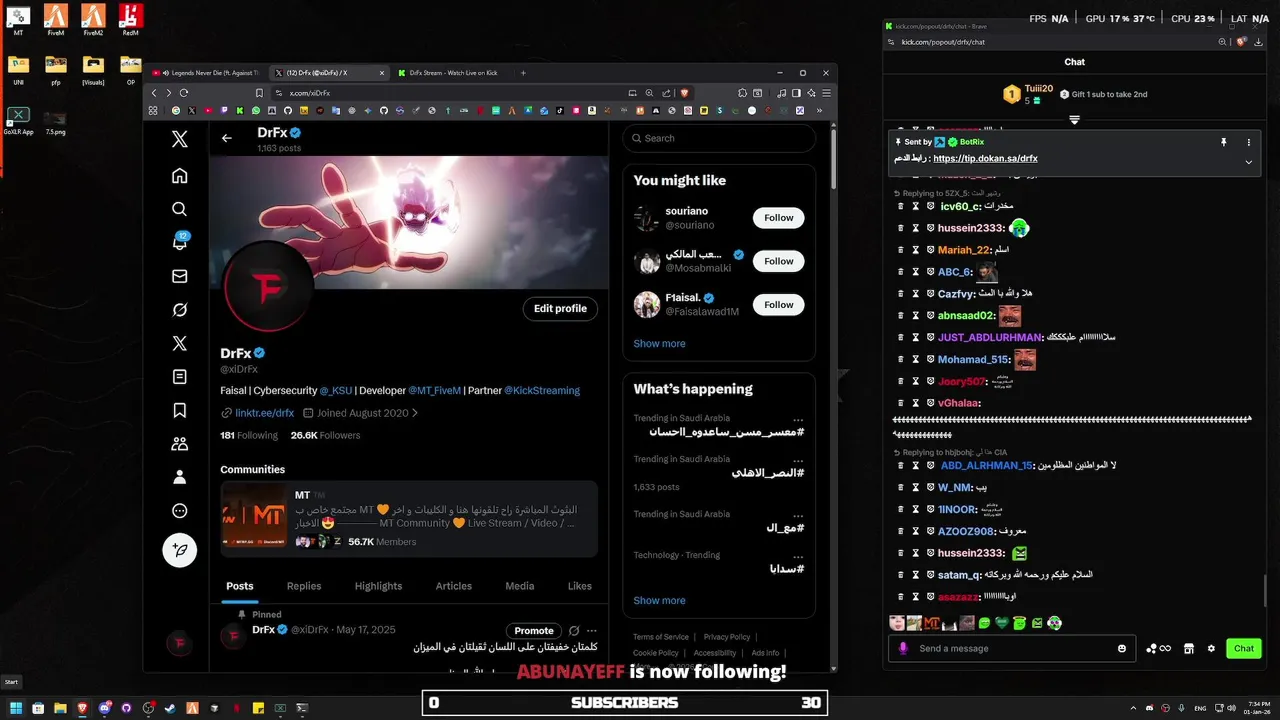
Task: Expand pinned BotRix message chevron
Action: pos(1248,161)
